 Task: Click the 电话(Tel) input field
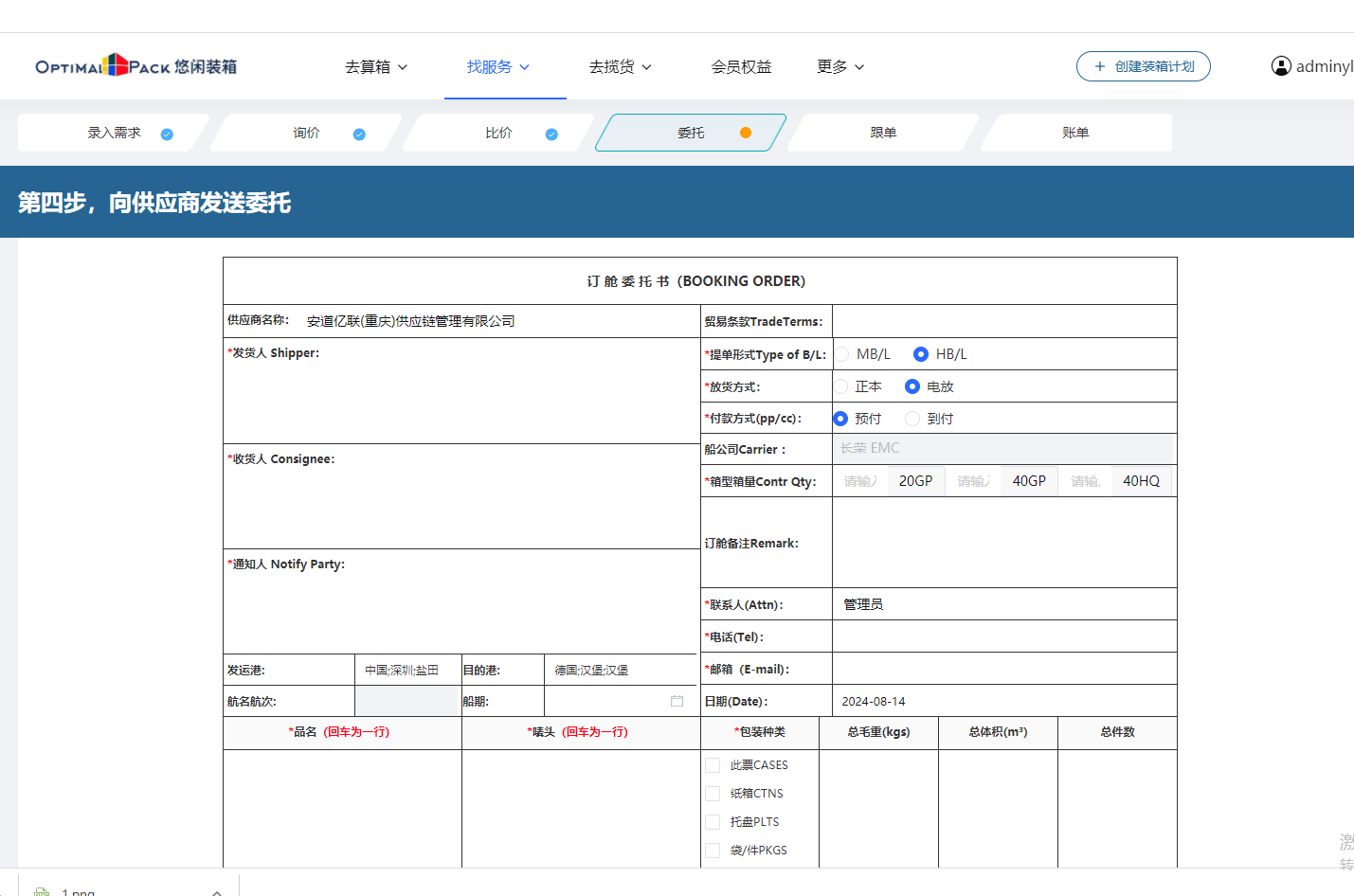click(x=1004, y=636)
